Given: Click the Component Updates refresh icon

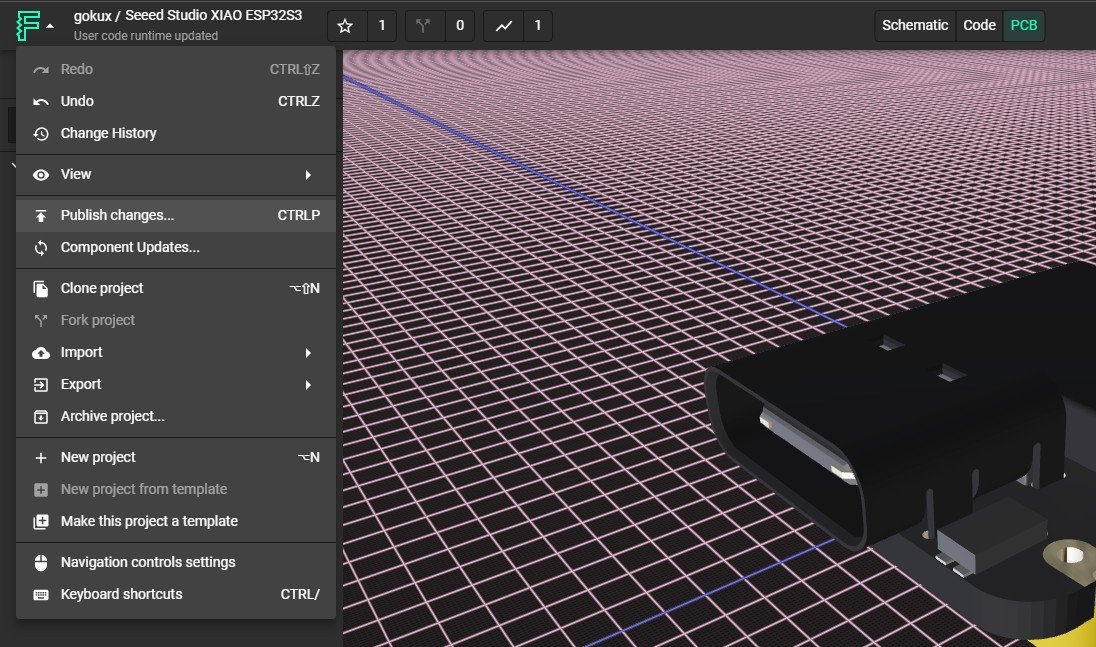Looking at the screenshot, I should pos(40,247).
